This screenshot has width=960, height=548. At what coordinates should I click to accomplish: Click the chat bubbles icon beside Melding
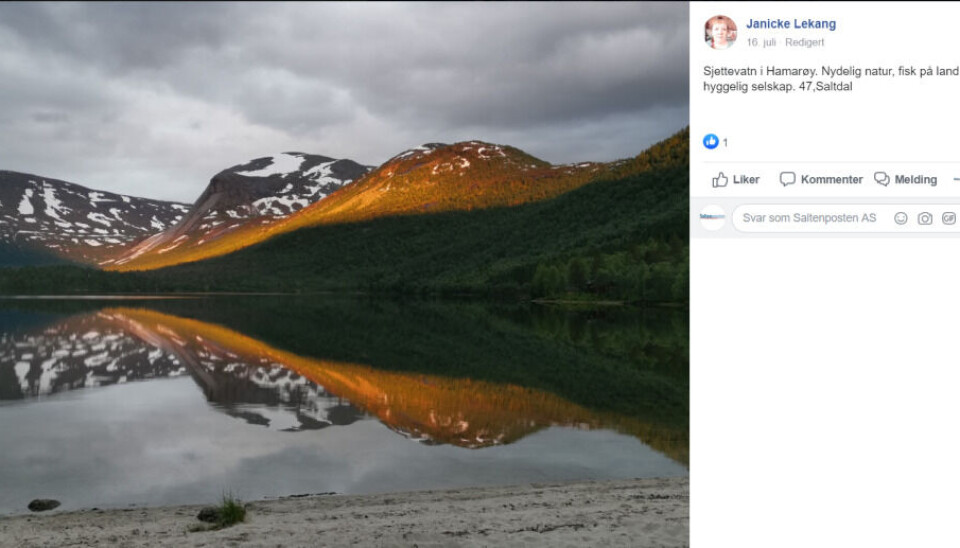[x=882, y=180]
